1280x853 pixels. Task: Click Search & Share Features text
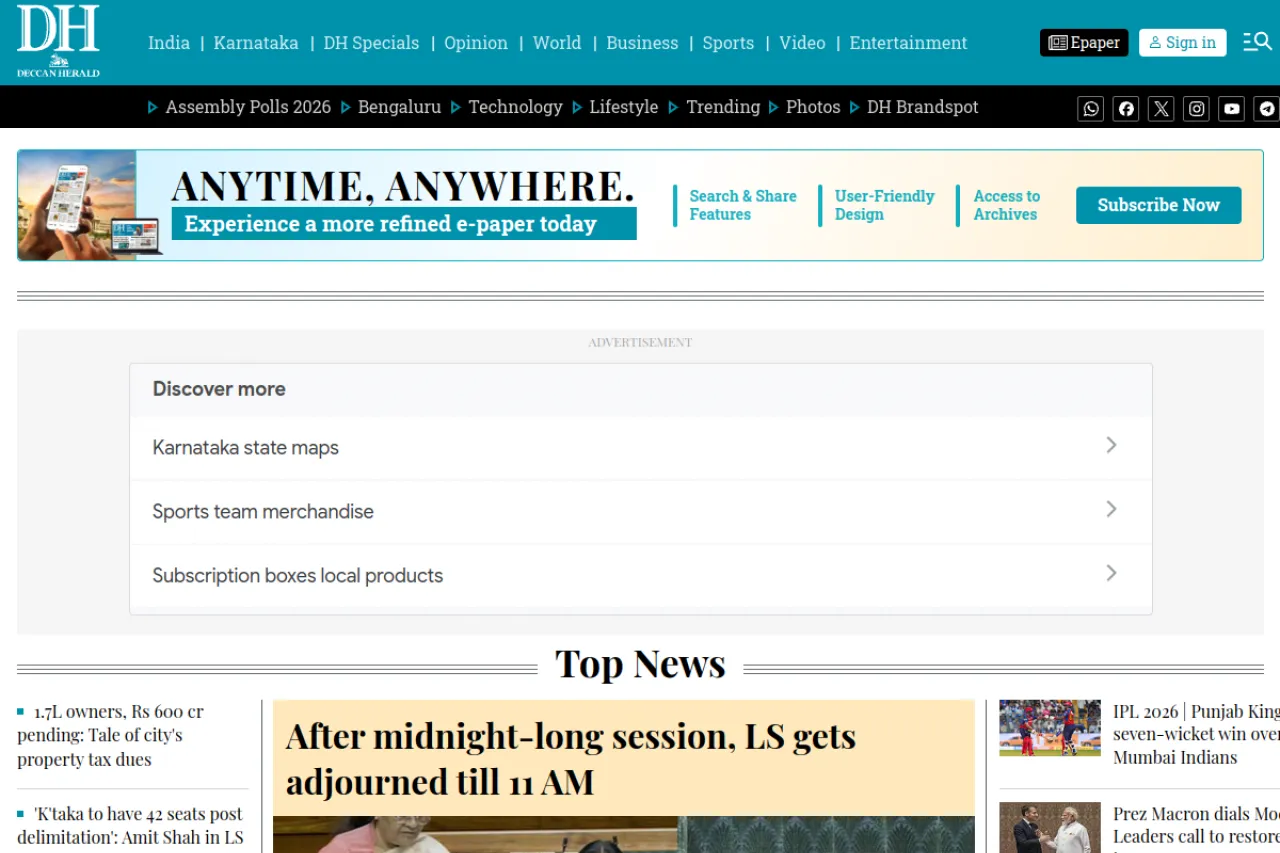tap(743, 205)
